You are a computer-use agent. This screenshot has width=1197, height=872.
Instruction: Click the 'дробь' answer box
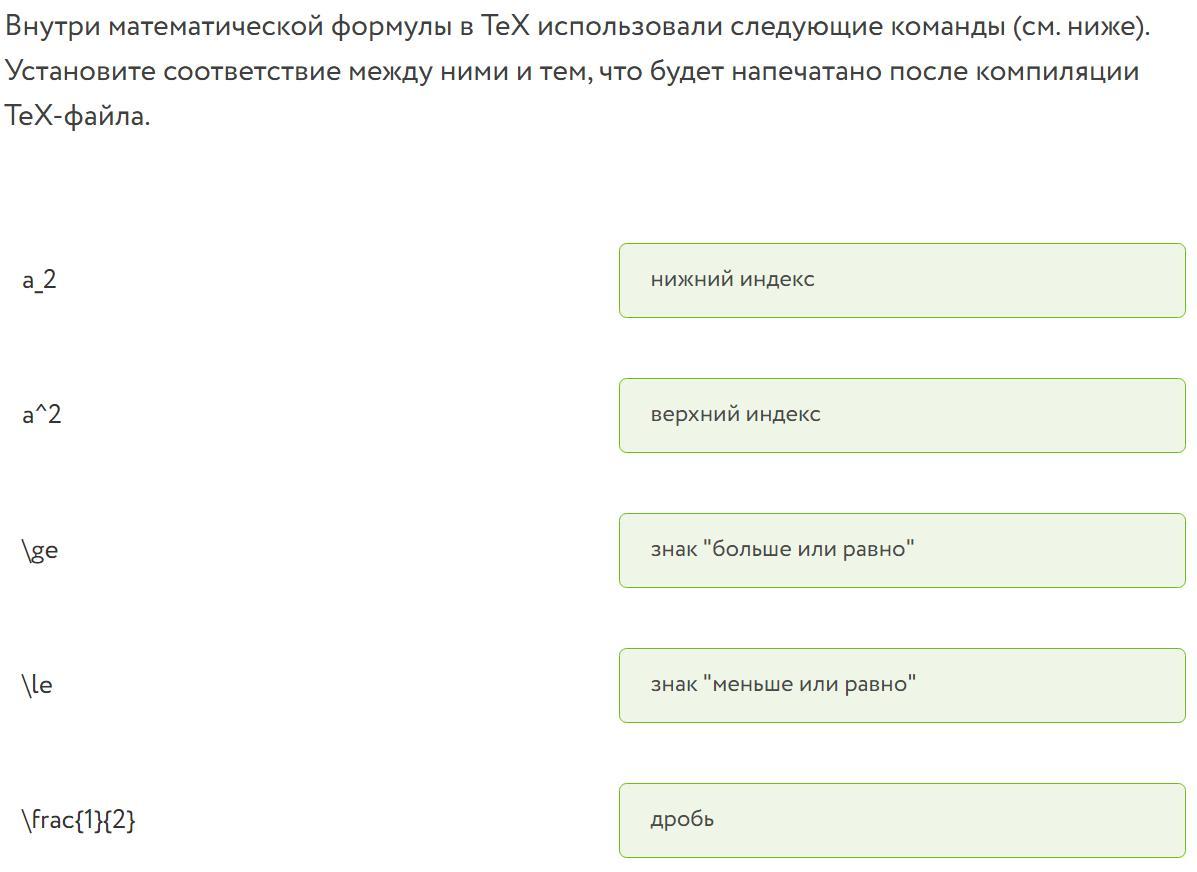(x=901, y=820)
